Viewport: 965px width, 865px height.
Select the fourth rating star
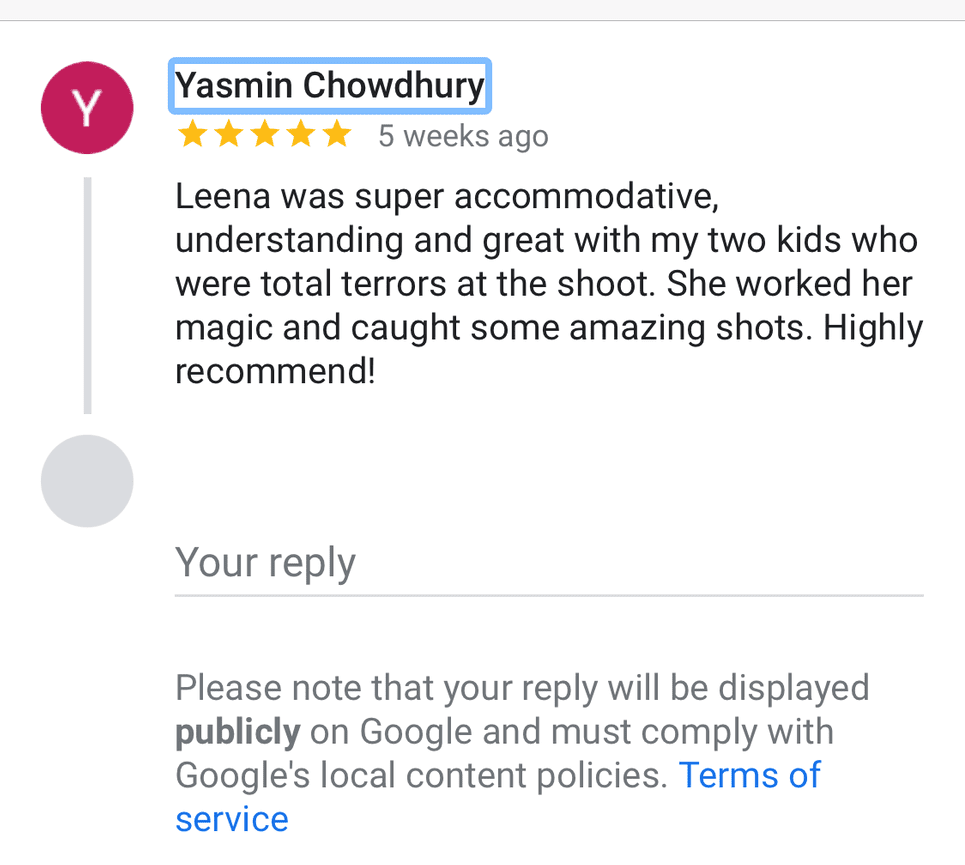(x=300, y=135)
